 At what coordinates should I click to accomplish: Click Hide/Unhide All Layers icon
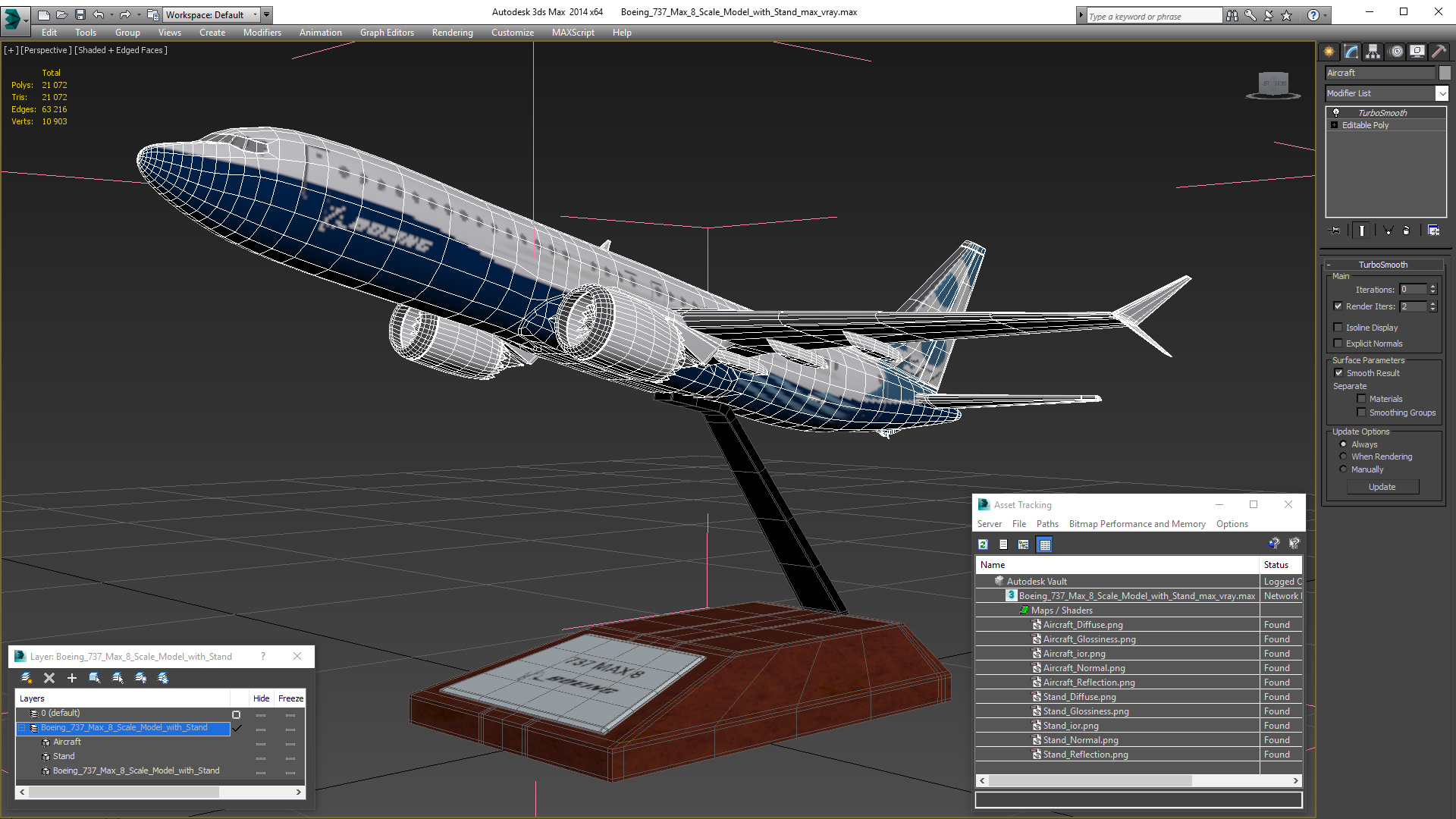click(x=140, y=678)
